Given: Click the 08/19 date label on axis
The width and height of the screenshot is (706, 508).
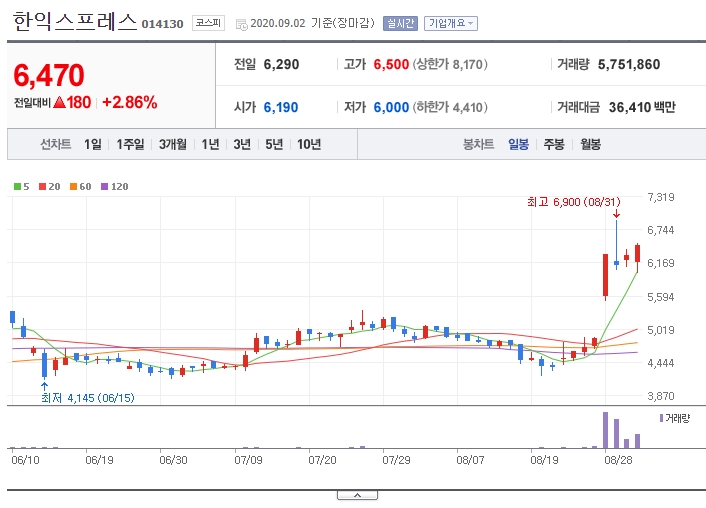Looking at the screenshot, I should click(544, 460).
